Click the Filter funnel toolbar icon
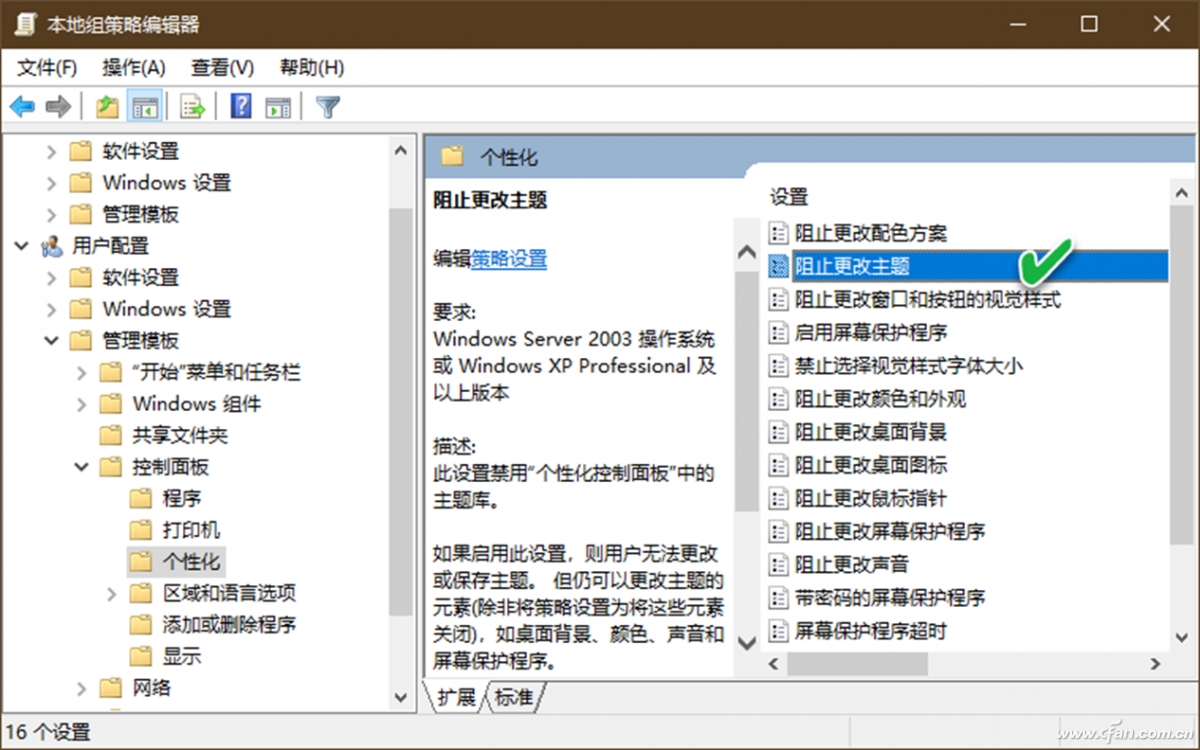Screen dimensions: 1200x750 point(328,106)
